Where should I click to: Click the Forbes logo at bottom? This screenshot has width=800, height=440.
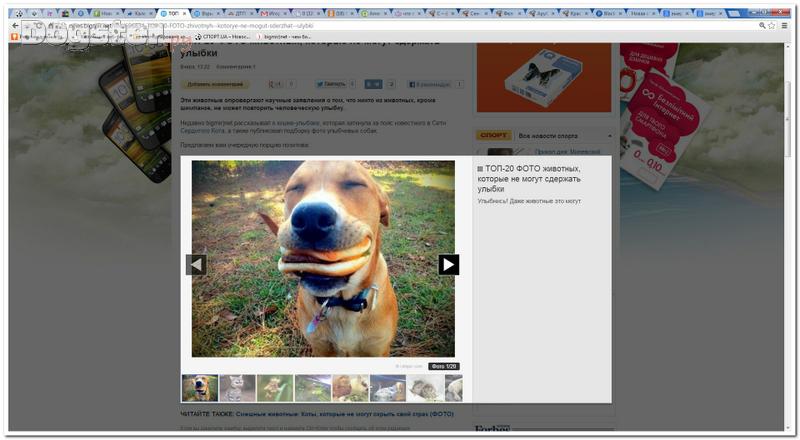(x=492, y=429)
